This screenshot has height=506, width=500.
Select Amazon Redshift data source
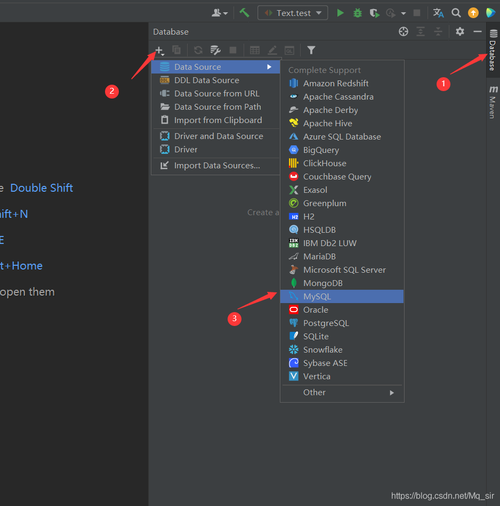coord(342,83)
